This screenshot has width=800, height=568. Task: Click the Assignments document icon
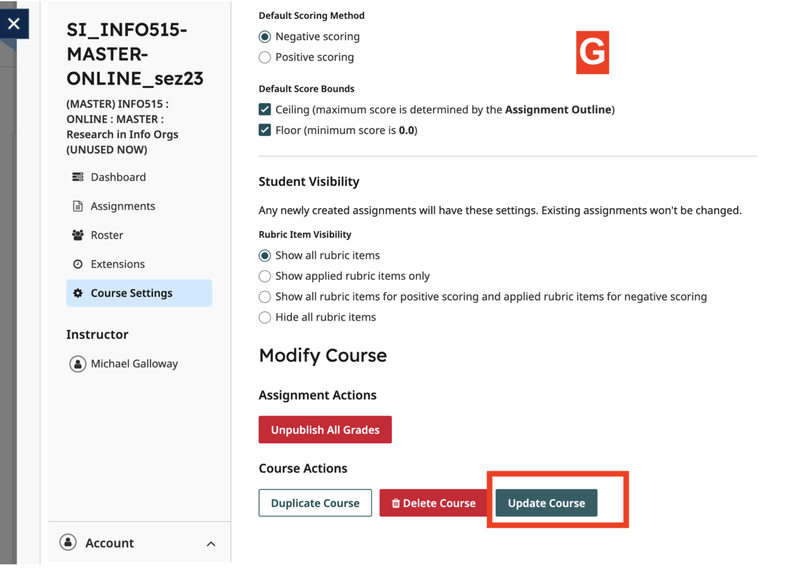pyautogui.click(x=78, y=206)
